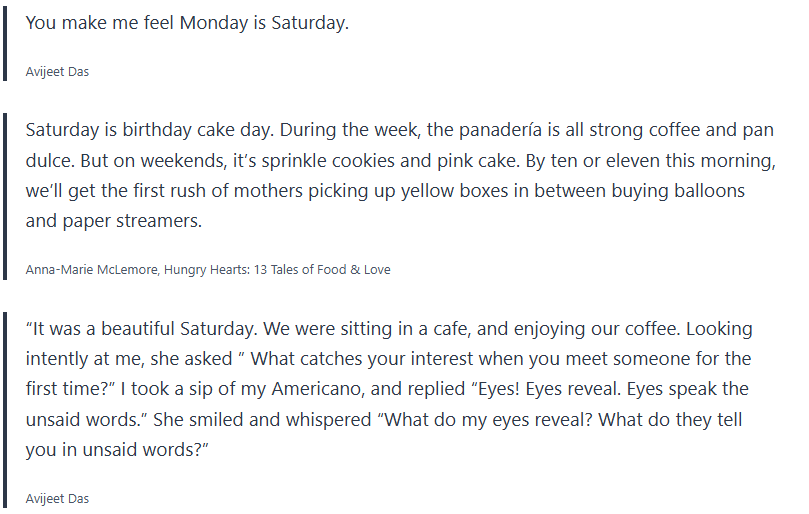Image resolution: width=809 pixels, height=514 pixels.
Task: Open Avijeet Das attribution under the Monday quote
Action: pos(58,72)
